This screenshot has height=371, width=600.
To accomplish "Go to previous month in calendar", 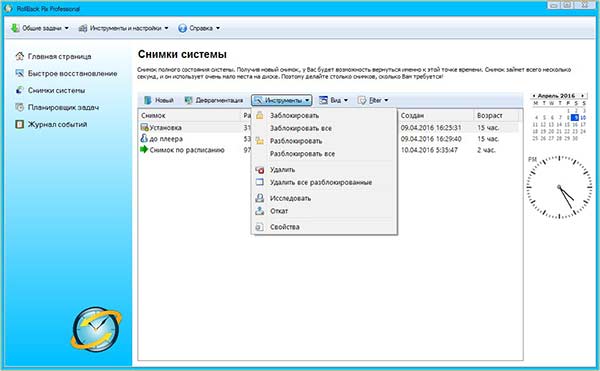I will pyautogui.click(x=534, y=95).
